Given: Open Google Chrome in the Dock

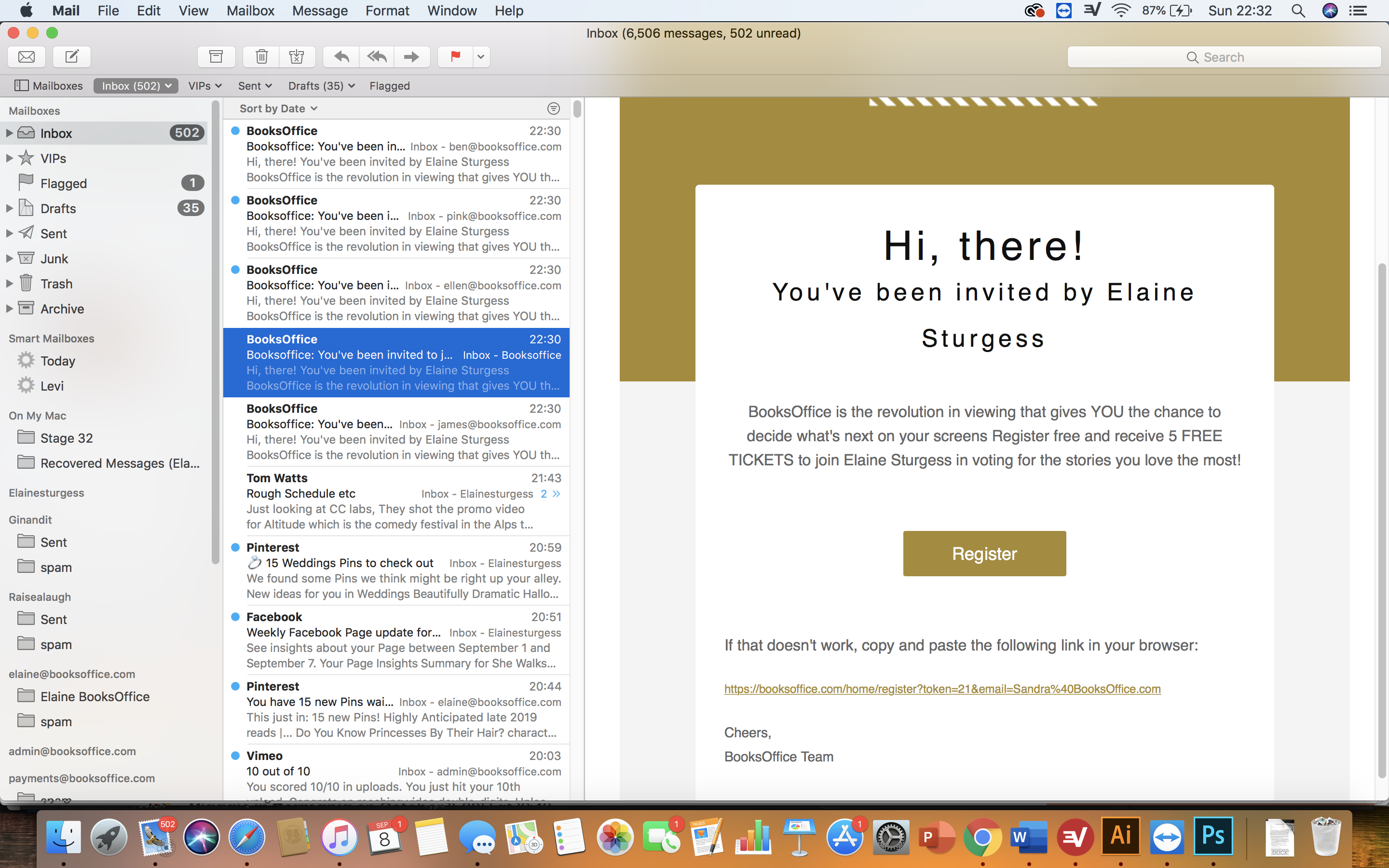Looking at the screenshot, I should (x=982, y=837).
